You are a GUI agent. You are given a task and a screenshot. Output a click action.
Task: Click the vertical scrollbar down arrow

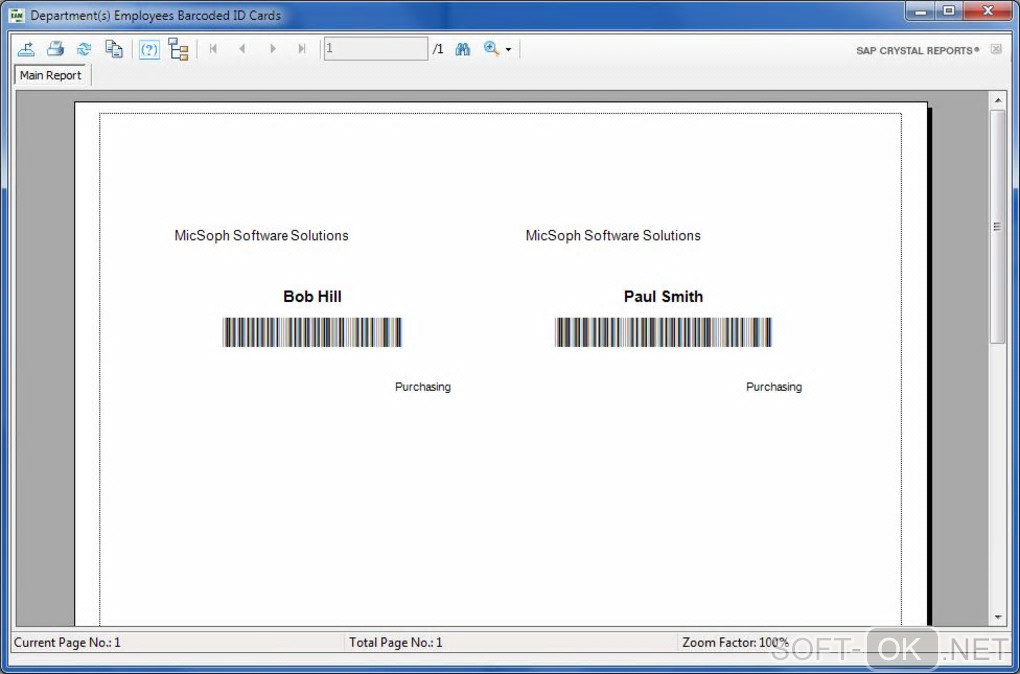997,617
